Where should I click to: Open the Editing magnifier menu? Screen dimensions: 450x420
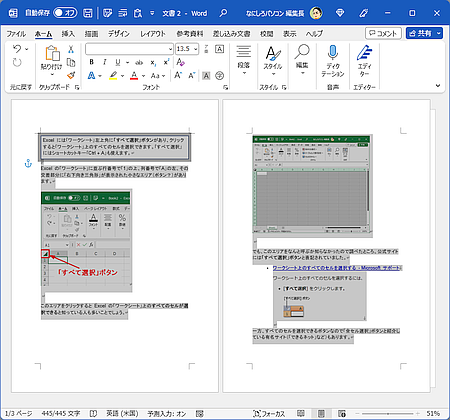coord(302,59)
